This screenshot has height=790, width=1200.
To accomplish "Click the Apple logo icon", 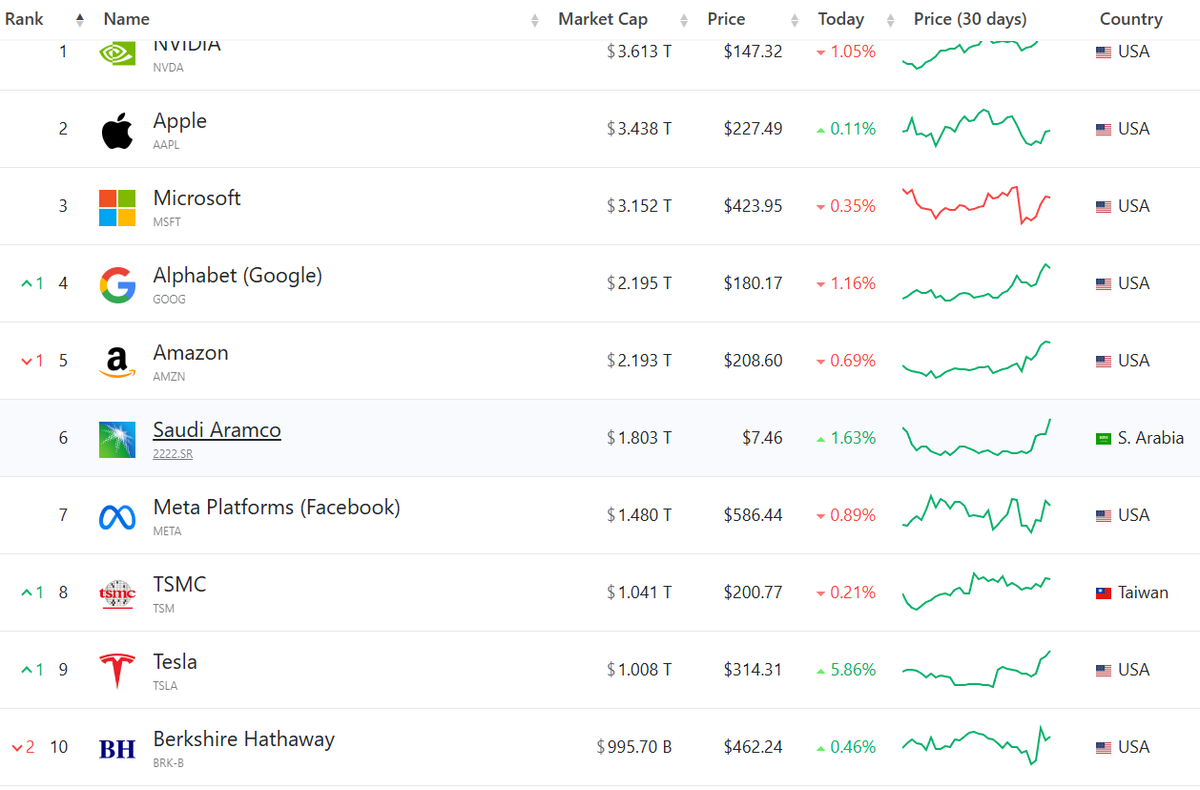I will pos(117,130).
